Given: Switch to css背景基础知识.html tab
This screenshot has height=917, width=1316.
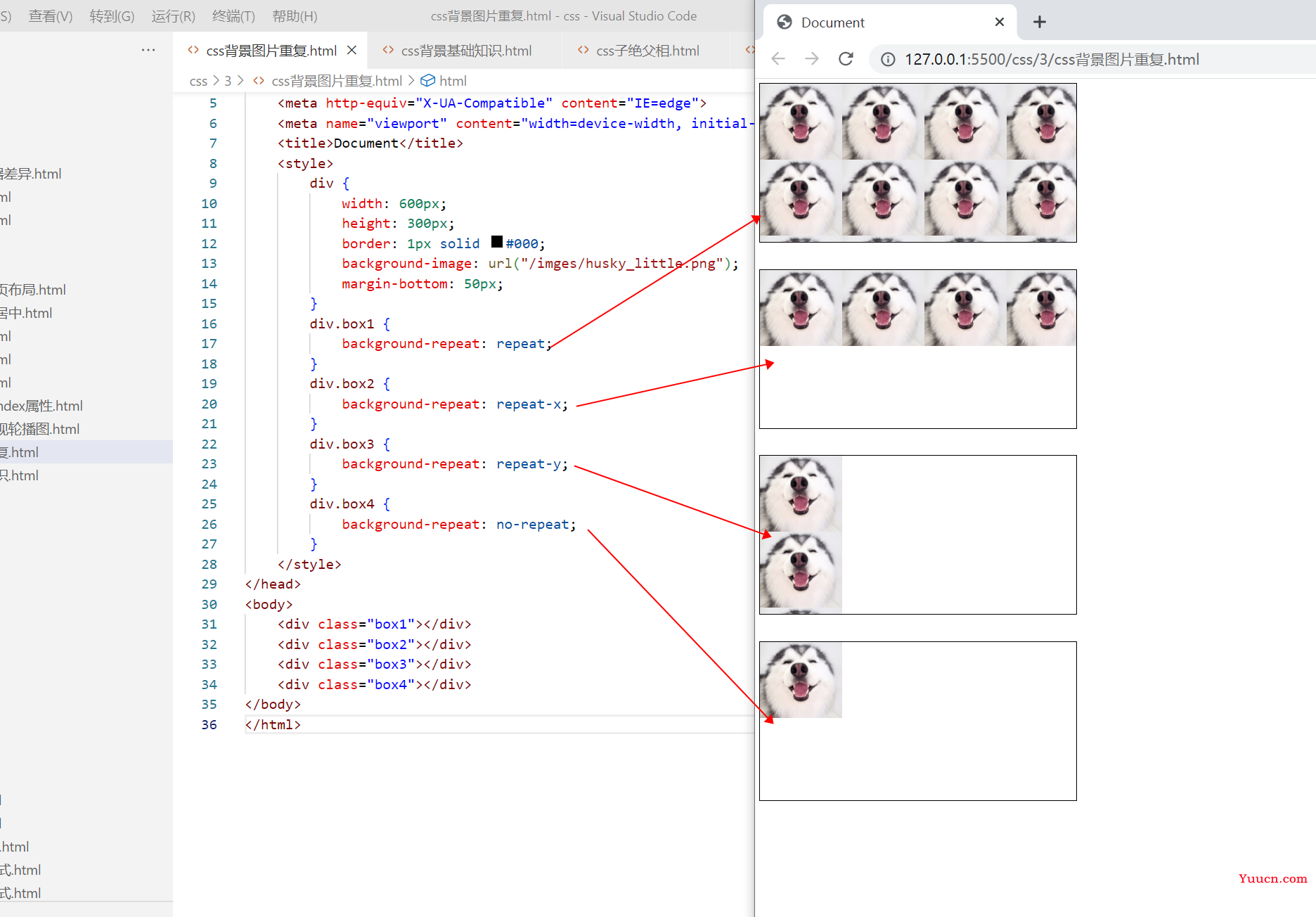Looking at the screenshot, I should pyautogui.click(x=465, y=51).
